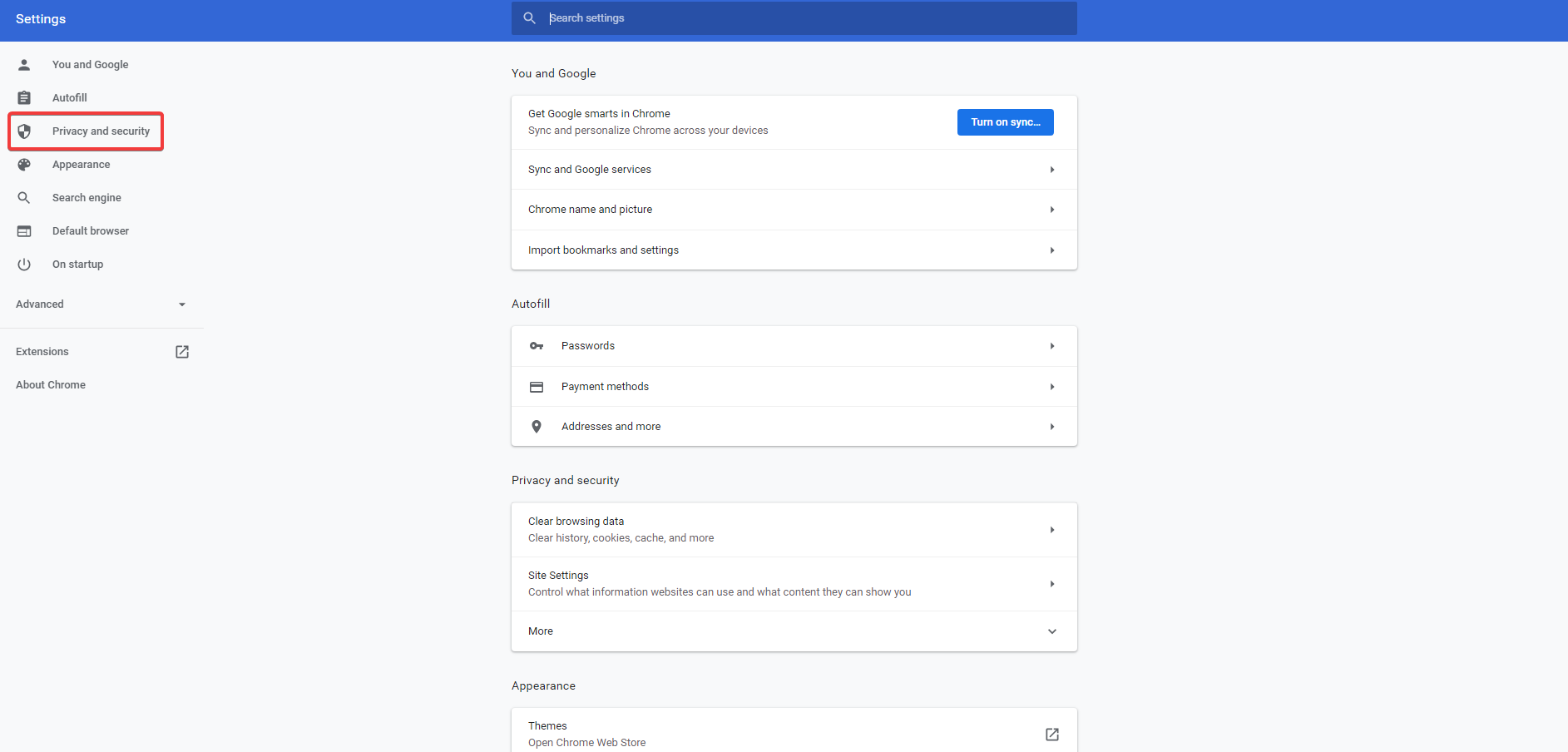Open About Chrome from the sidebar
This screenshot has height=752, width=1568.
pyautogui.click(x=51, y=385)
